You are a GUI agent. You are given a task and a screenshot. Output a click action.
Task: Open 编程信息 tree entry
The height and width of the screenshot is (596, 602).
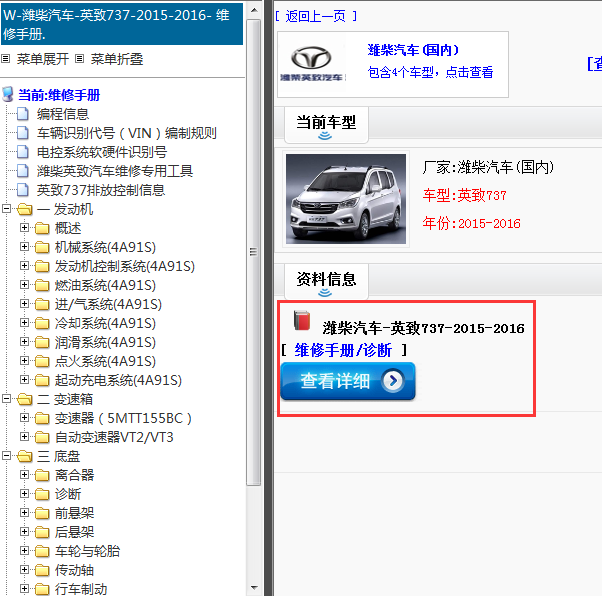(63, 114)
